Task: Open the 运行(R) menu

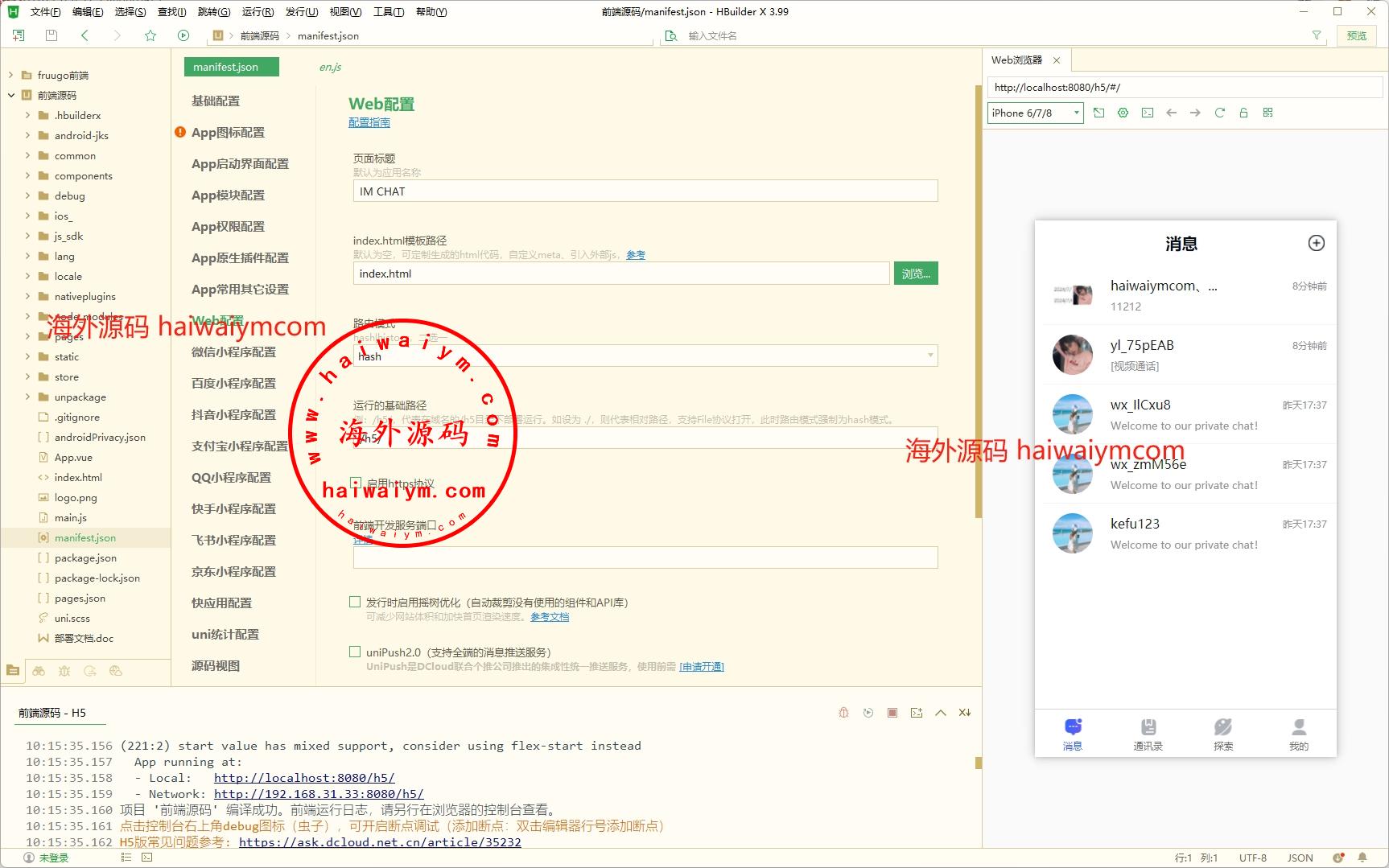Action: [258, 11]
